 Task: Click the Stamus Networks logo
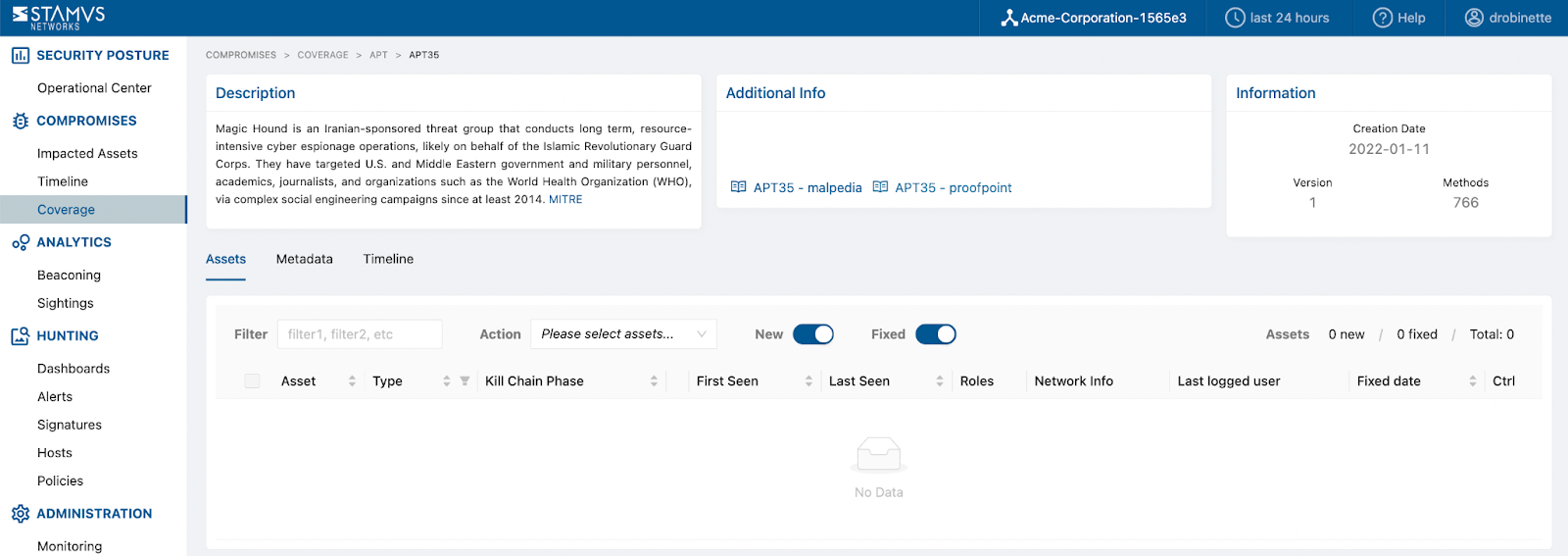tap(59, 18)
